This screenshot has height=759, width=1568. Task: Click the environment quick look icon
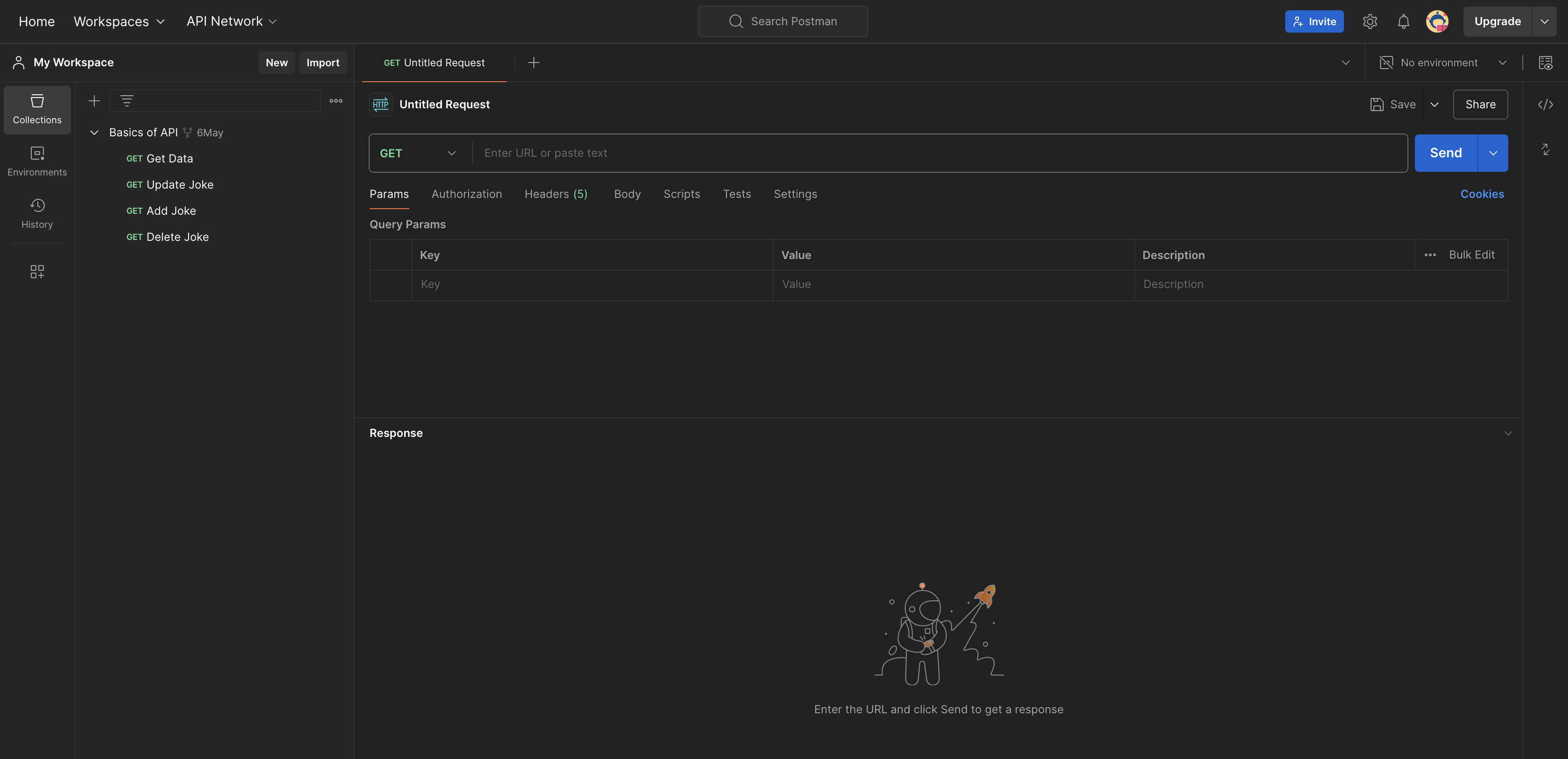pos(1545,63)
